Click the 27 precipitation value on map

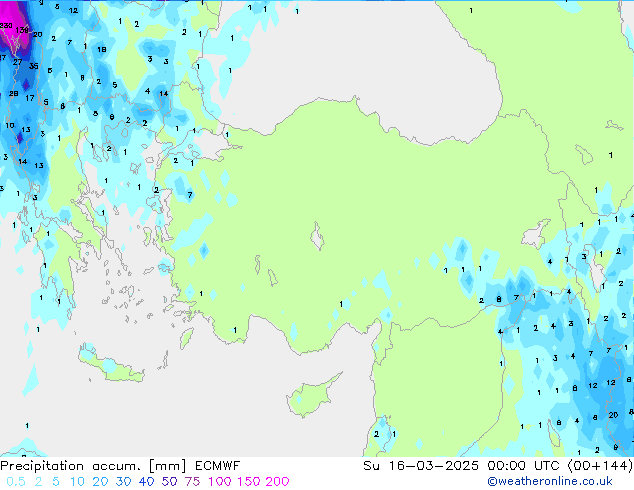[x=17, y=62]
